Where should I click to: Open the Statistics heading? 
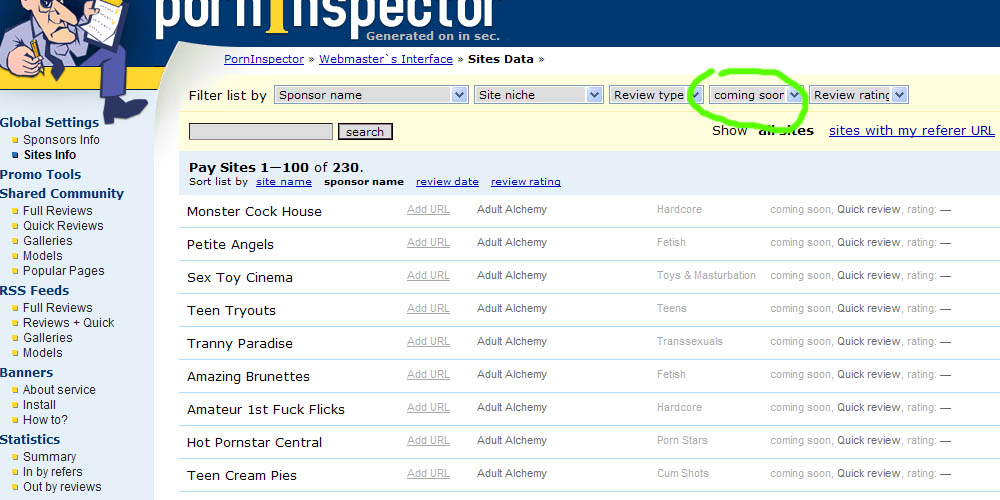30,439
